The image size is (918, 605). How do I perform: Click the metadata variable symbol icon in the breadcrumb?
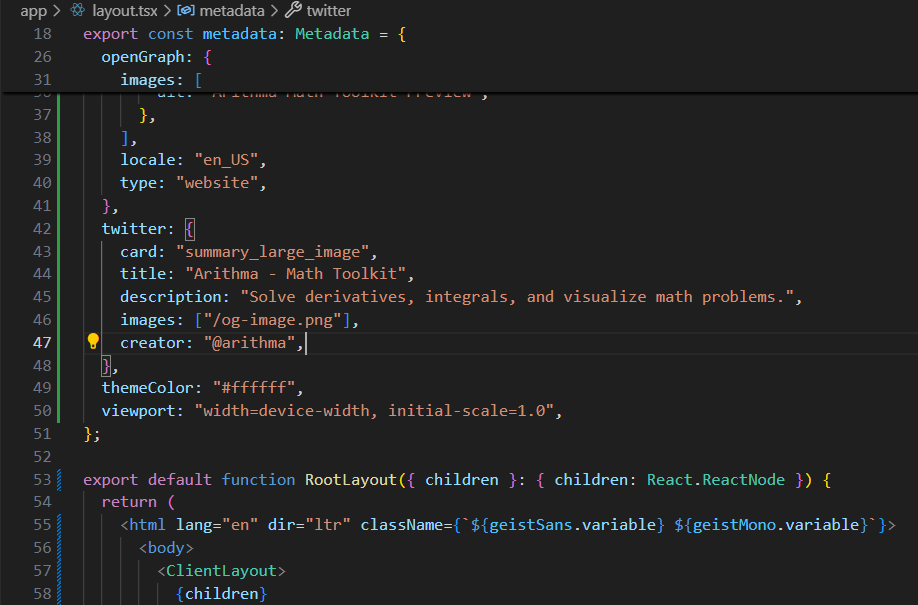(186, 10)
